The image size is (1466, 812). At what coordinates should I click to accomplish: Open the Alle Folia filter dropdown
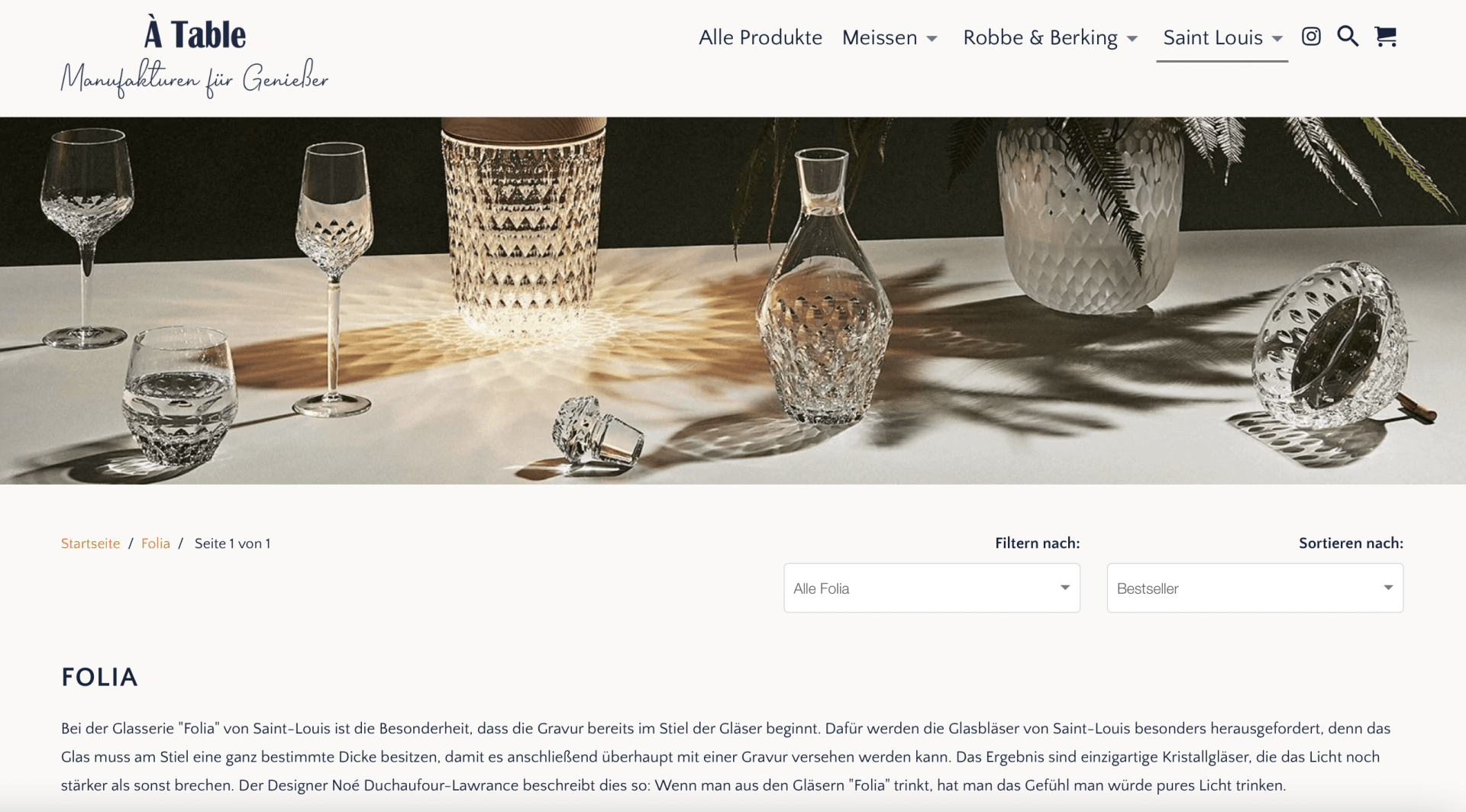(932, 588)
